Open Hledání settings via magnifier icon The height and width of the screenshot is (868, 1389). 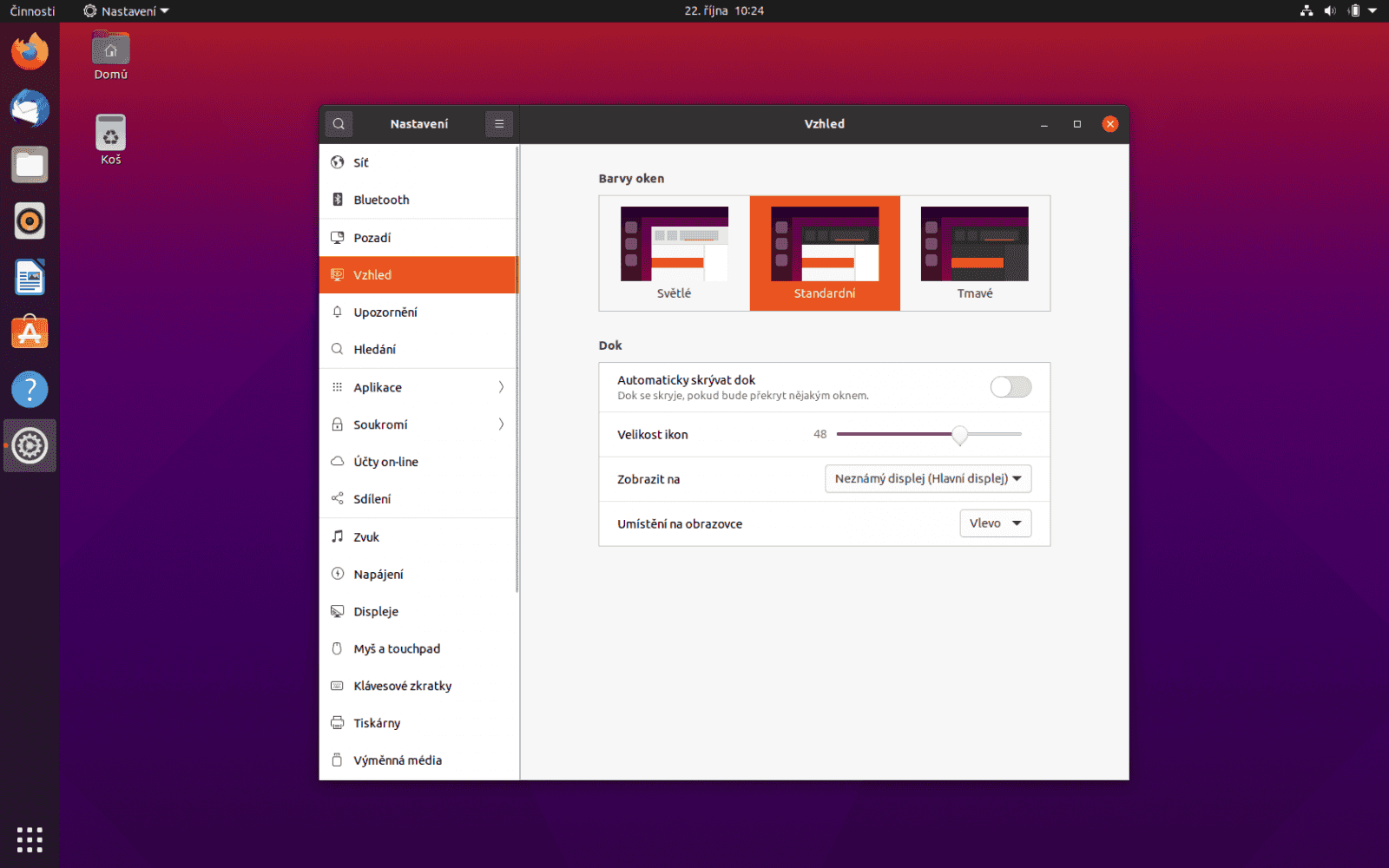(x=338, y=349)
